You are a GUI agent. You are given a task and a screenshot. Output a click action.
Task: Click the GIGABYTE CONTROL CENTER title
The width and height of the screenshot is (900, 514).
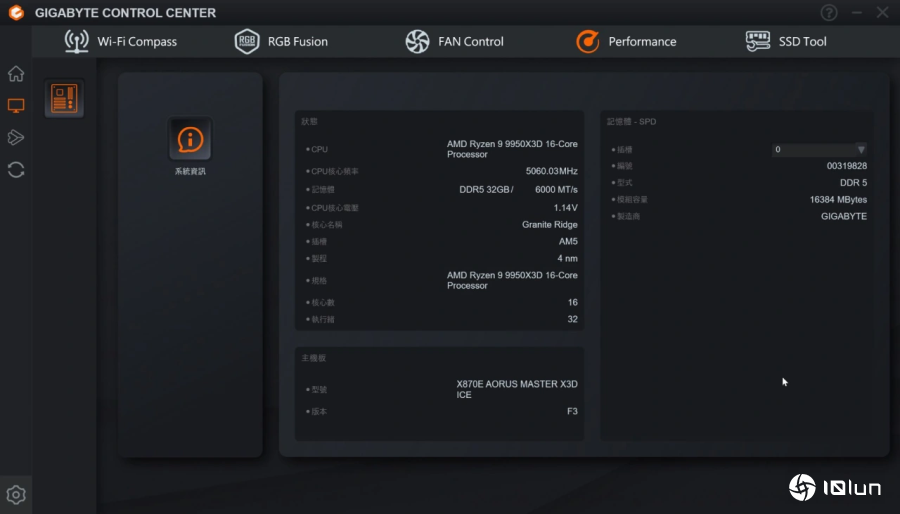click(x=125, y=13)
